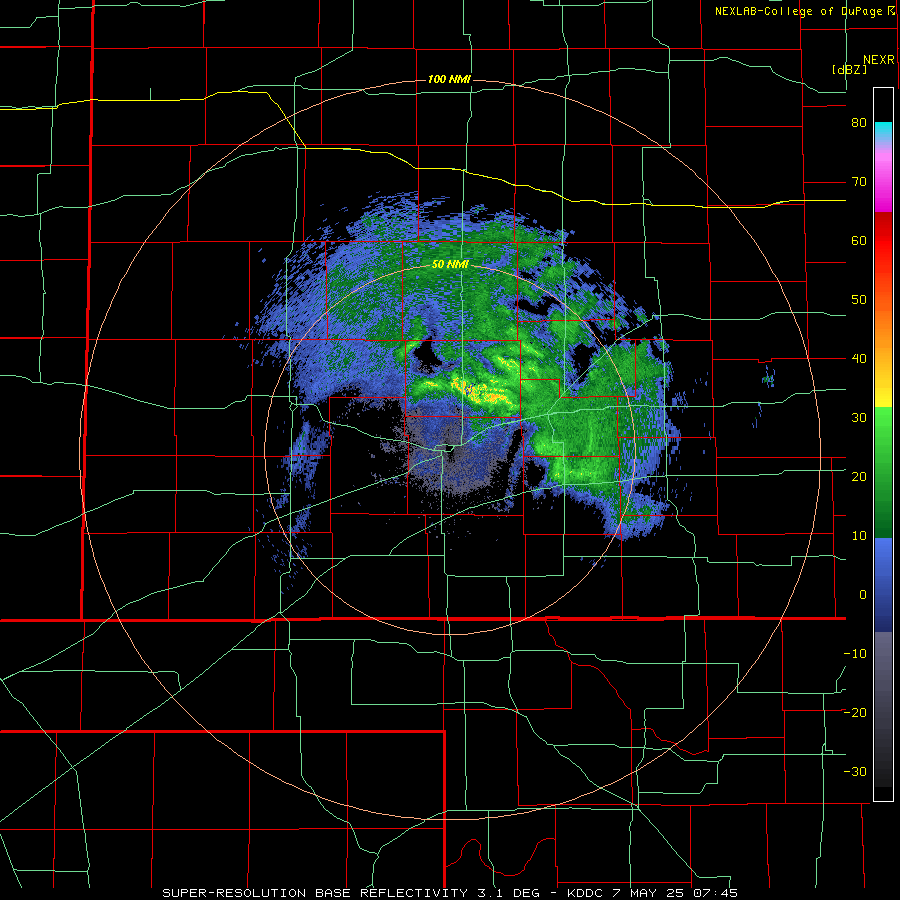This screenshot has width=900, height=900.
Task: Click the NEXR label above the color scale
Action: (x=879, y=60)
